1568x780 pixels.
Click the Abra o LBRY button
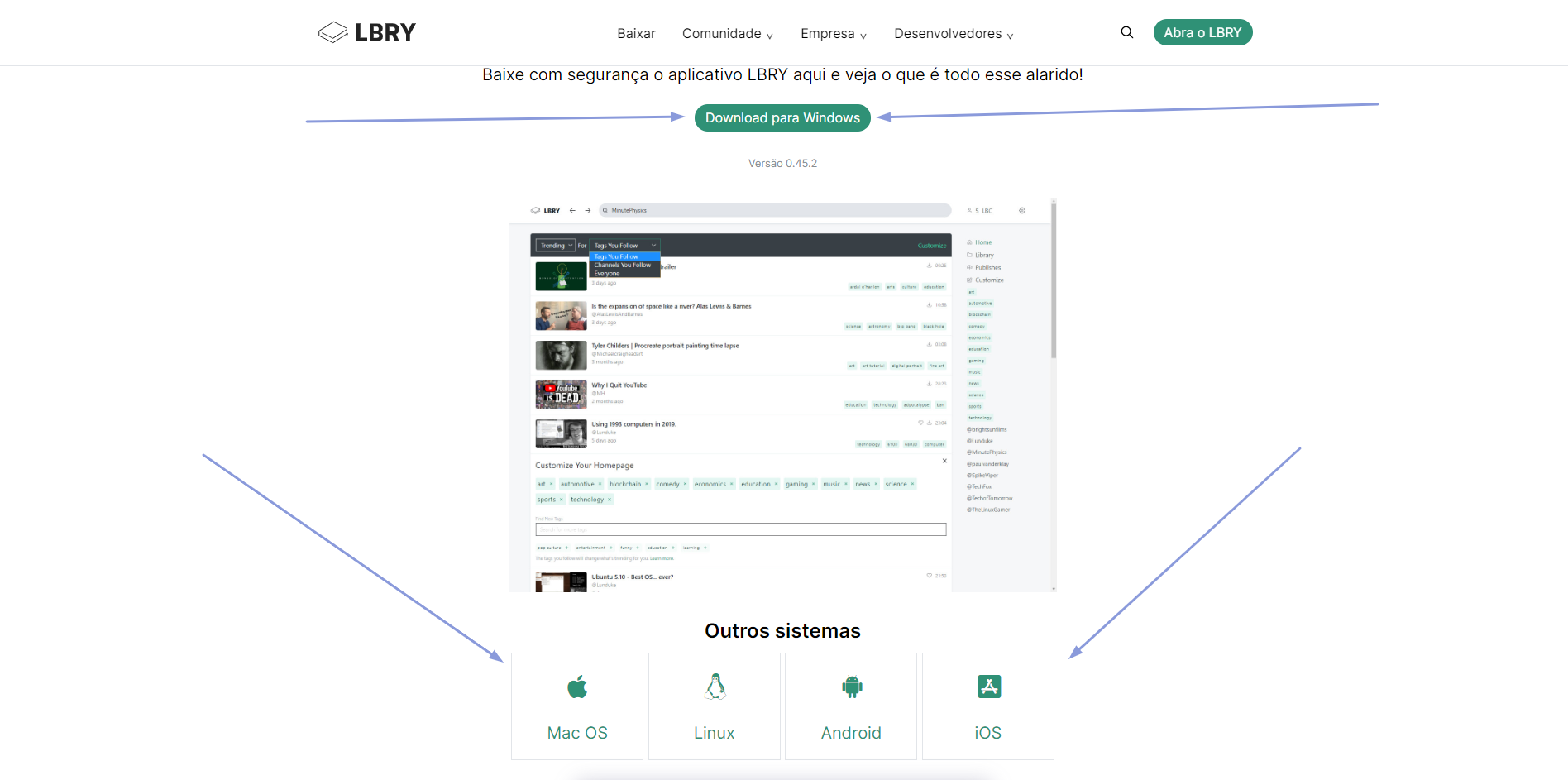tap(1202, 32)
